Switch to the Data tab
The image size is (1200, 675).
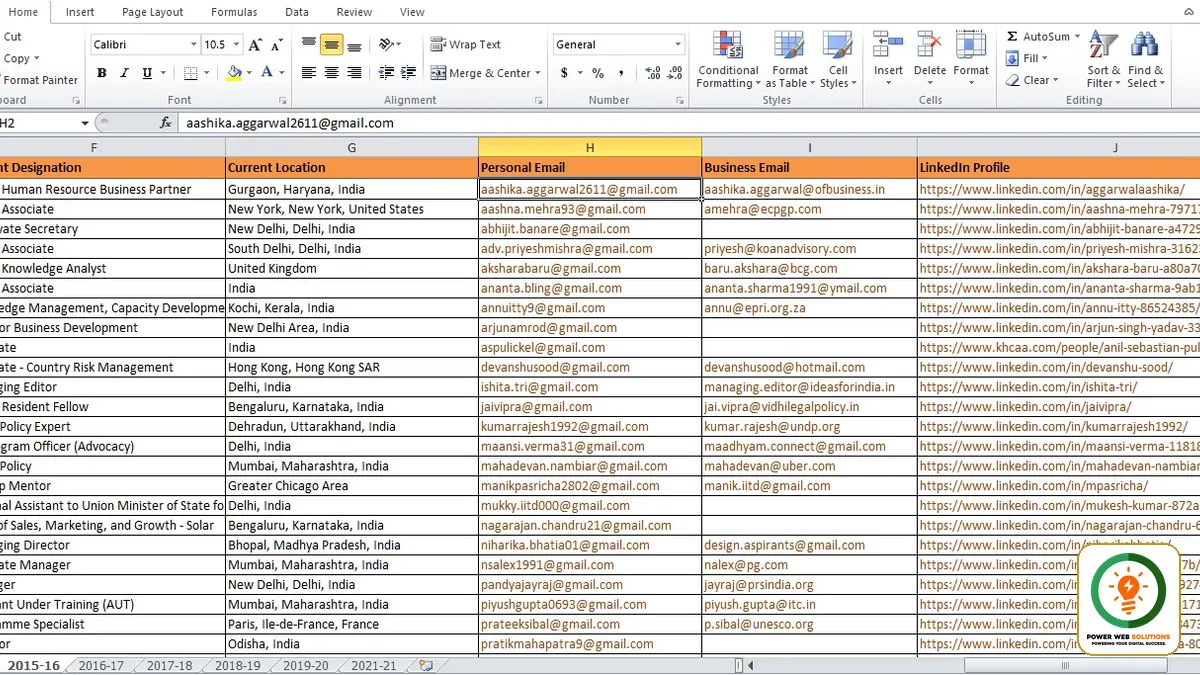click(x=297, y=12)
